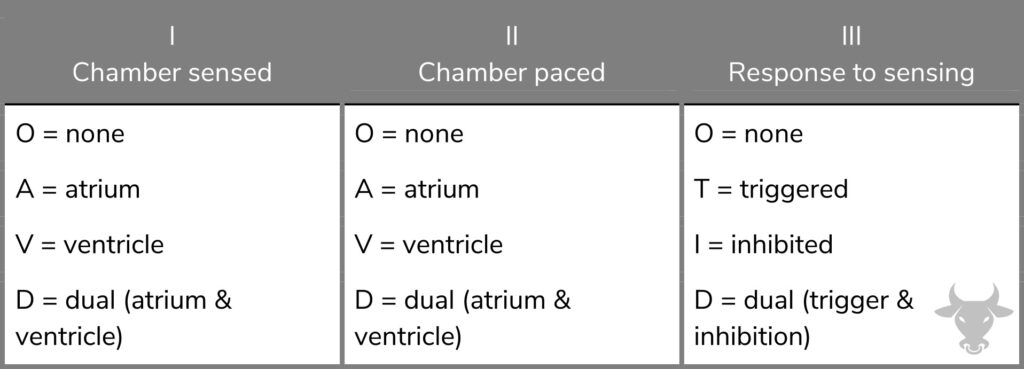Click the 'Response to sensing' header
The height and width of the screenshot is (369, 1024).
click(851, 72)
